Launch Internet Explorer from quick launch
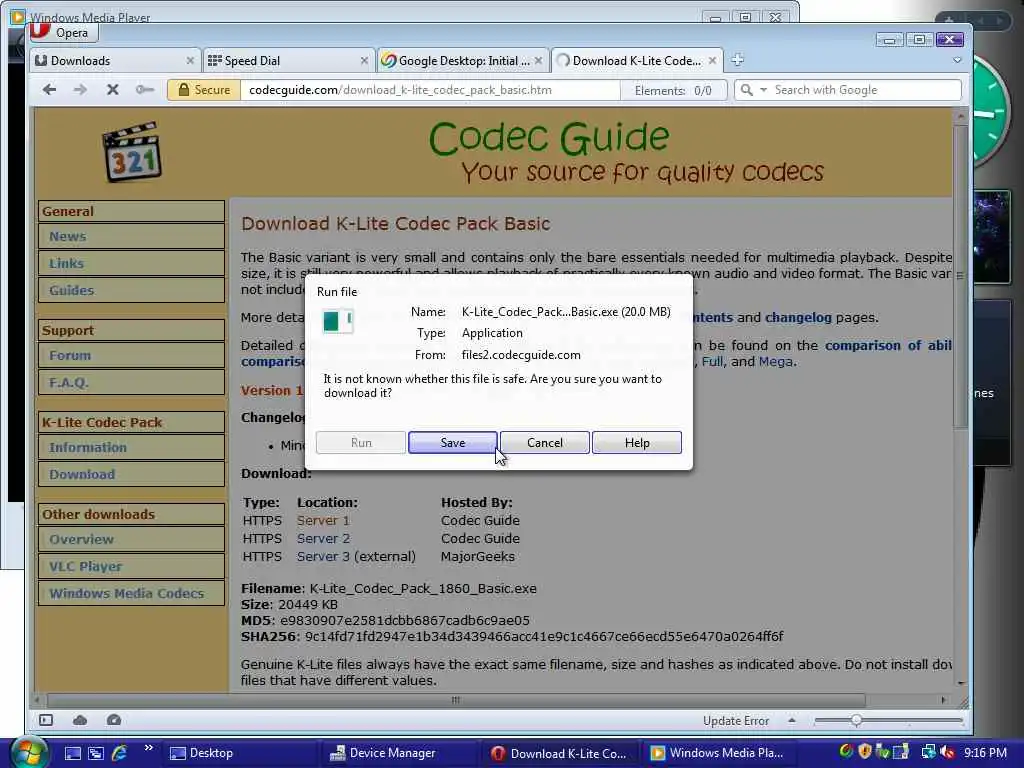 (x=120, y=753)
